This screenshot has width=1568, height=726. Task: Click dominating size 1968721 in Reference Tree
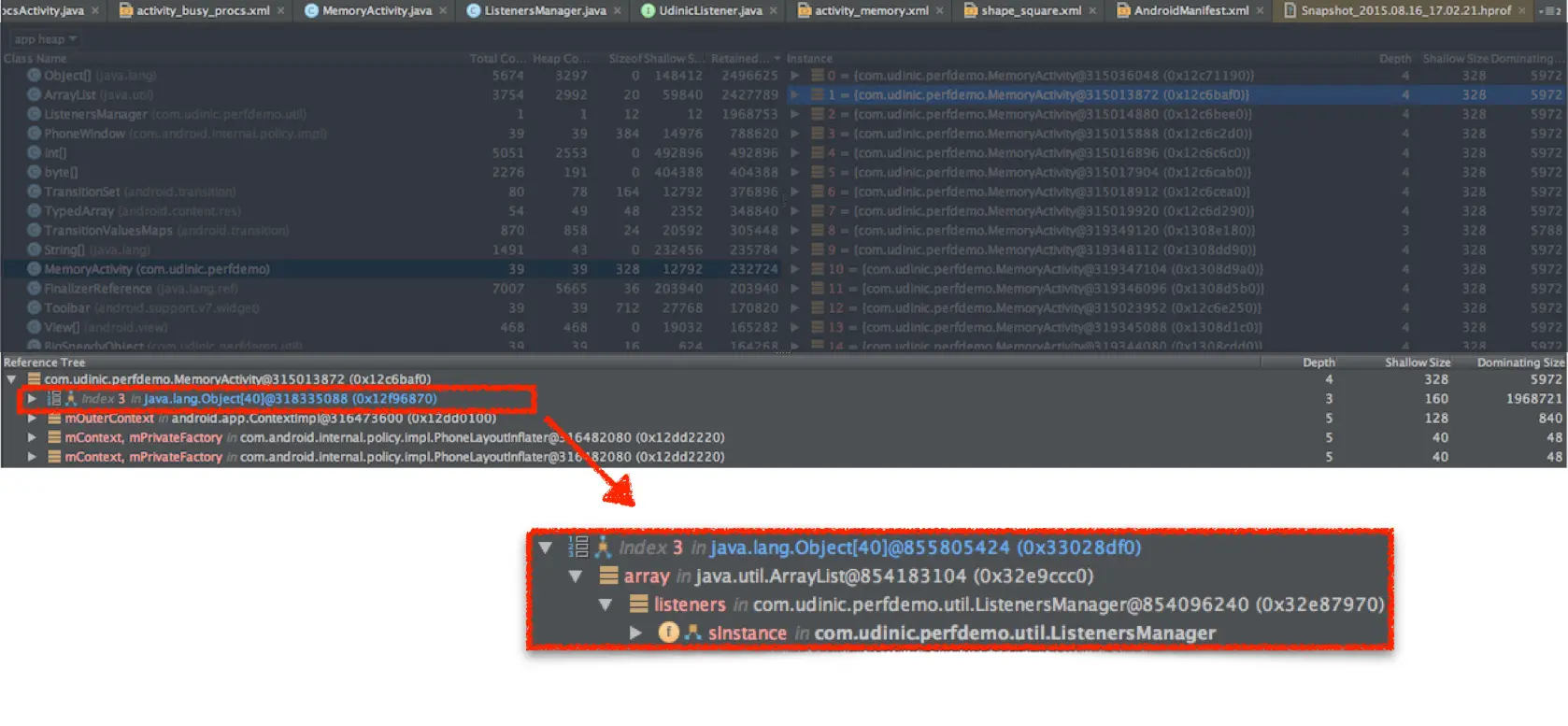(1533, 398)
